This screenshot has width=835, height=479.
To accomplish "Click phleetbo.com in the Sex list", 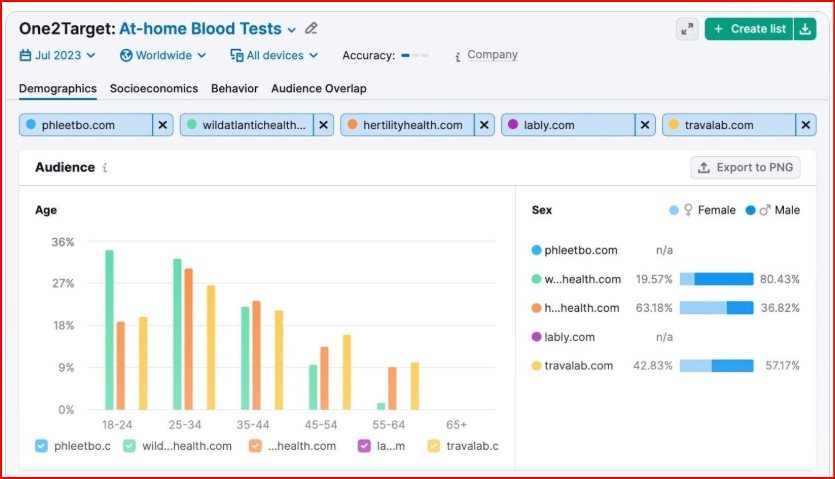I will (580, 250).
